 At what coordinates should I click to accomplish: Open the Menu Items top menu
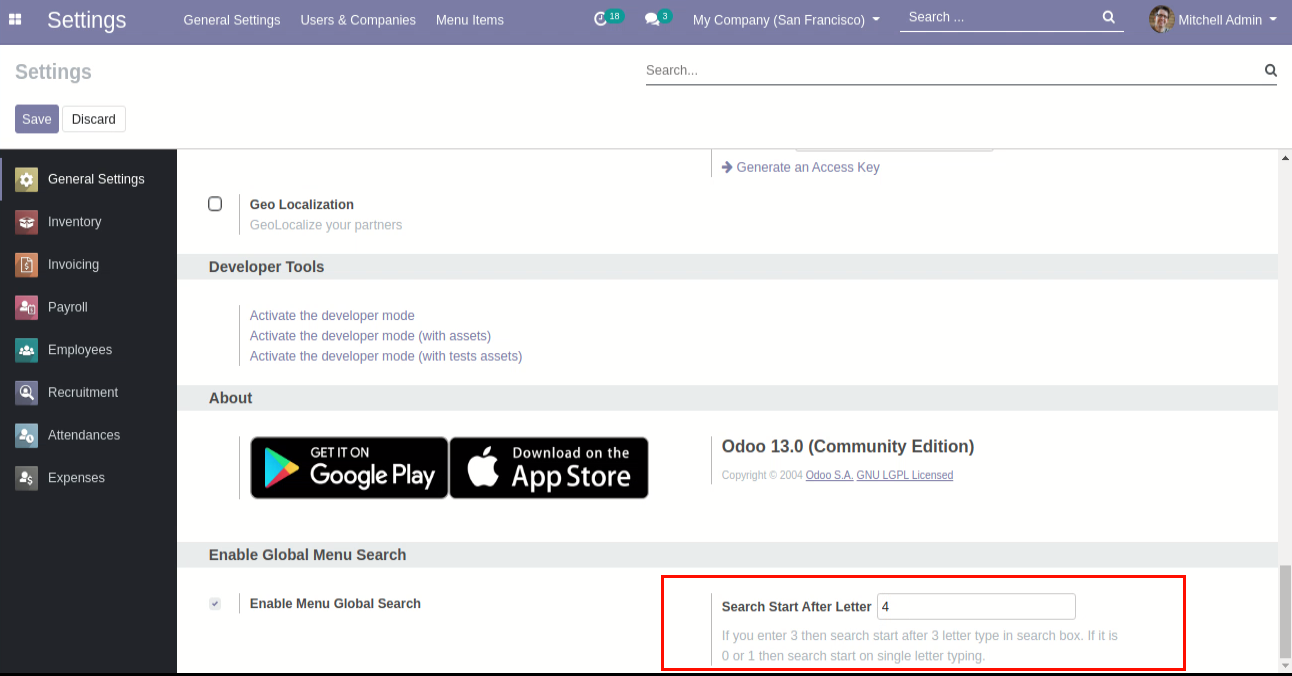tap(470, 20)
